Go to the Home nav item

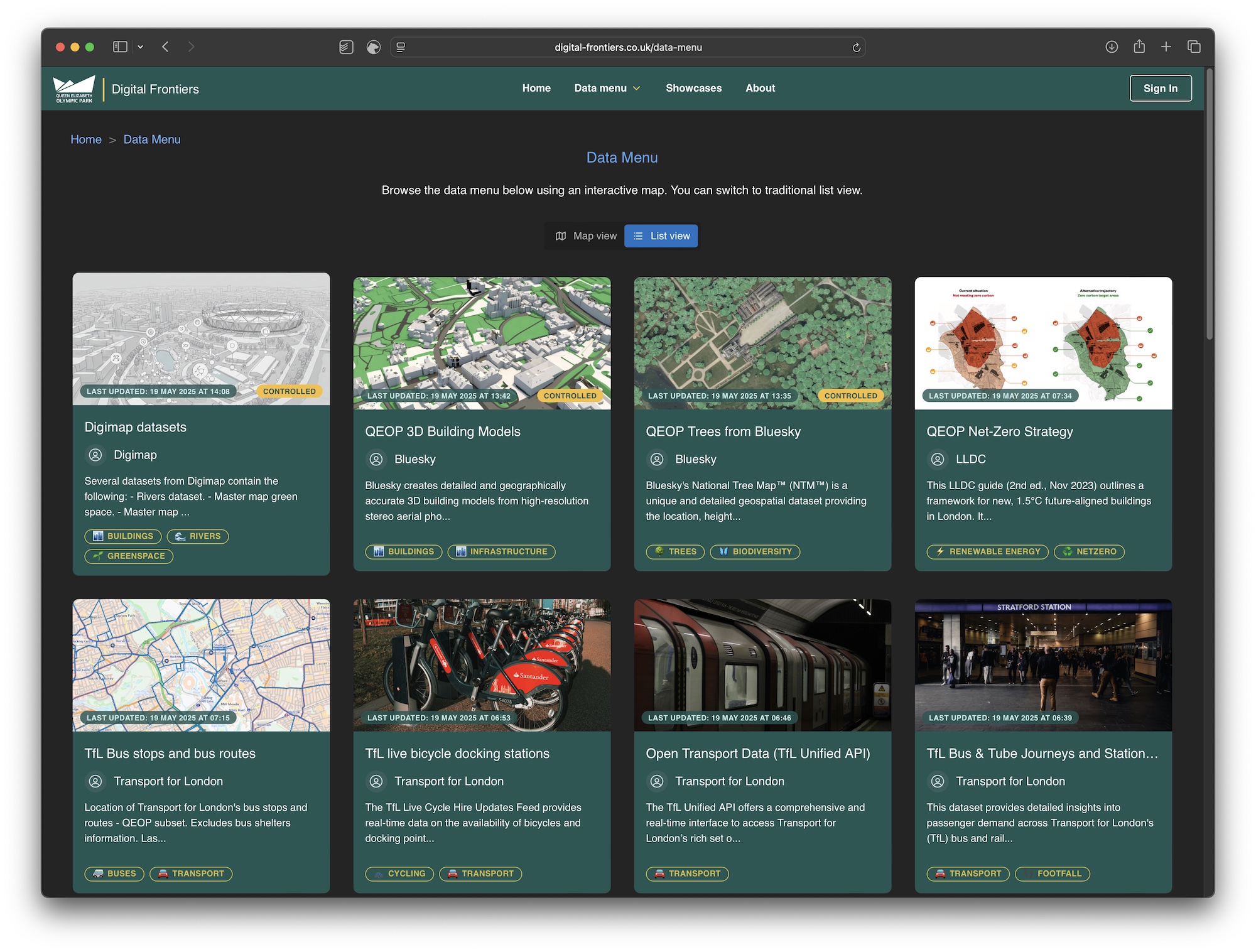click(x=536, y=89)
